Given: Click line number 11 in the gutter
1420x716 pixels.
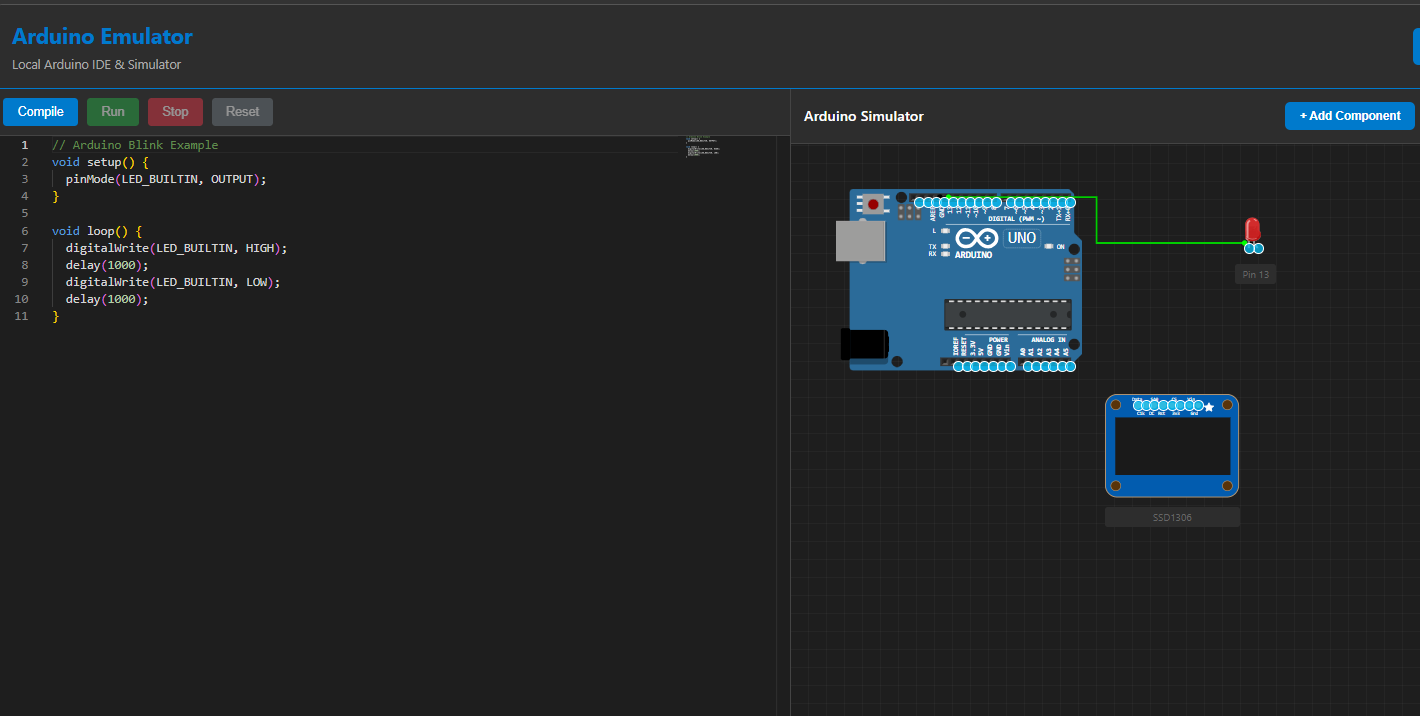Looking at the screenshot, I should point(23,316).
